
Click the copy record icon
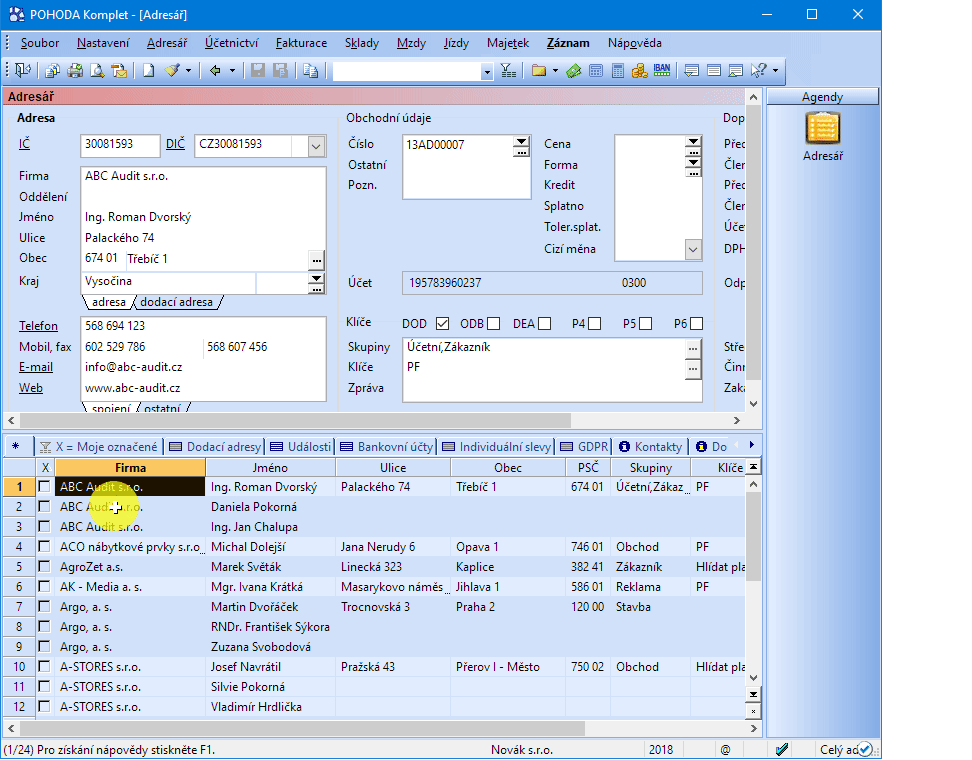point(311,71)
